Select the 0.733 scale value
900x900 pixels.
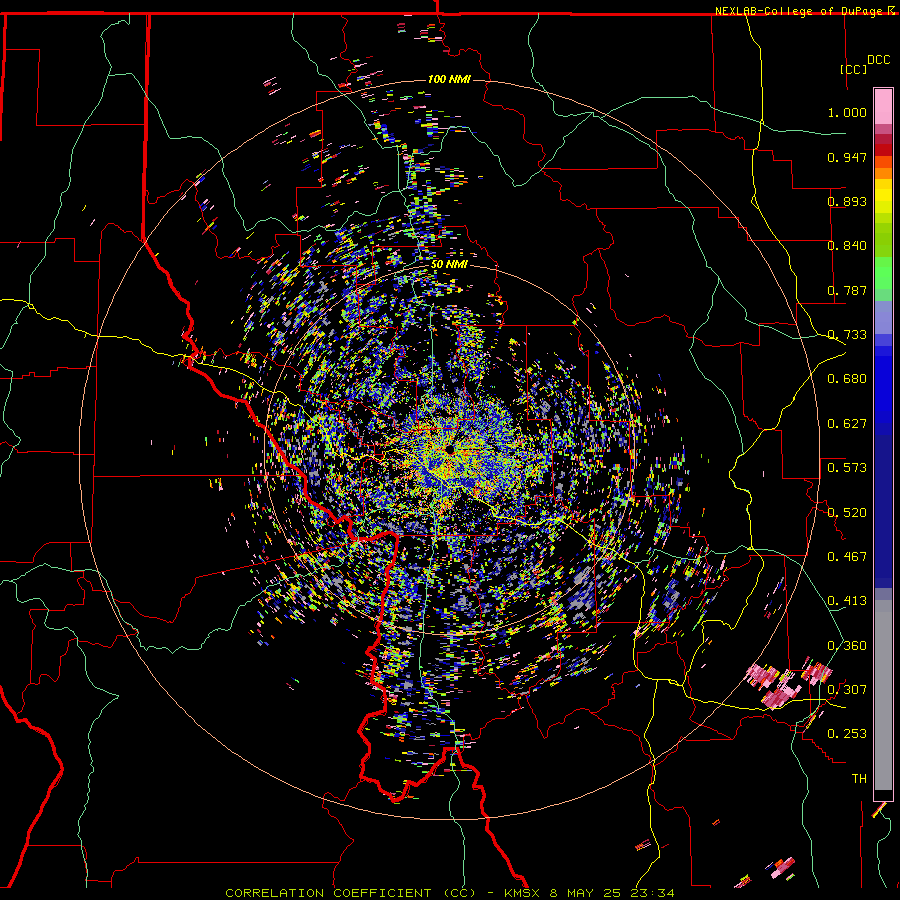pyautogui.click(x=847, y=335)
